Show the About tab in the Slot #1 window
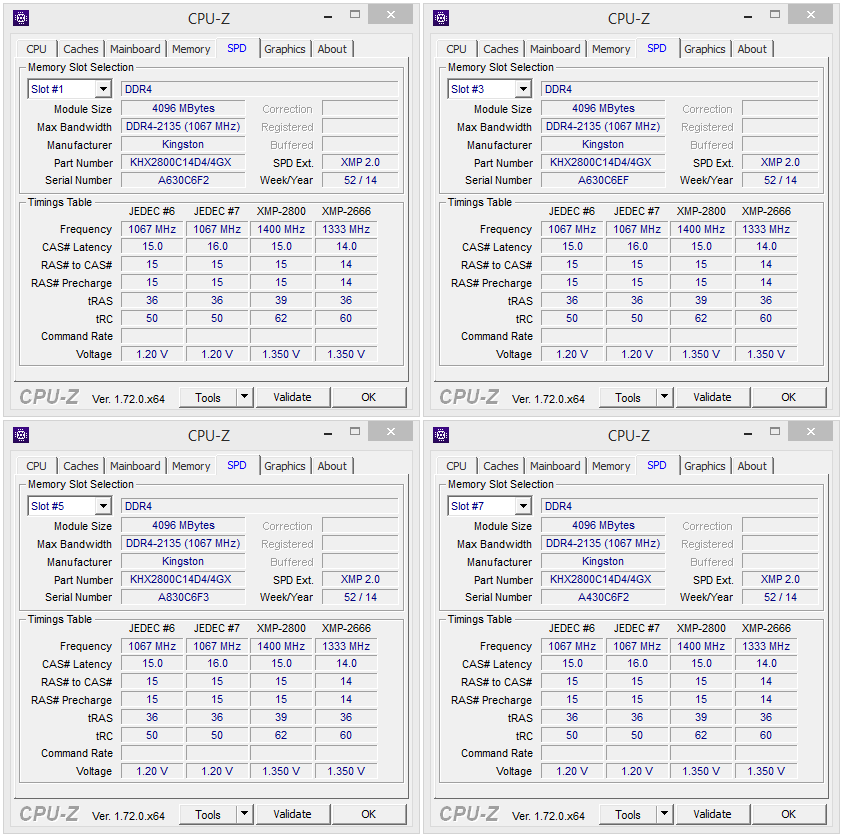This screenshot has height=839, width=844. click(x=332, y=49)
